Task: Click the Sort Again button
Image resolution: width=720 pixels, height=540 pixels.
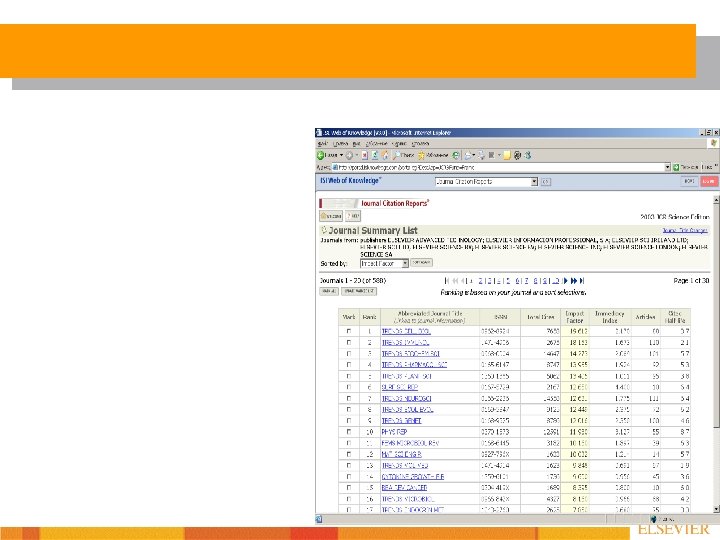Action: [x=422, y=263]
